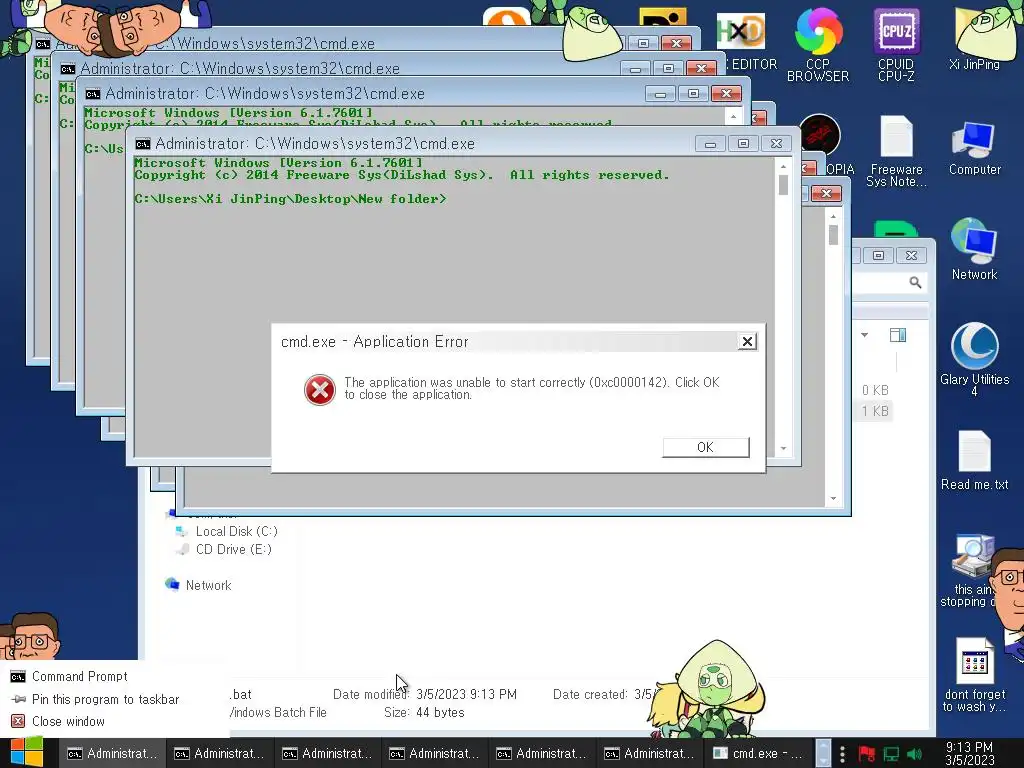Click Windows Batch File type label
The image size is (1024, 768).
click(x=279, y=712)
